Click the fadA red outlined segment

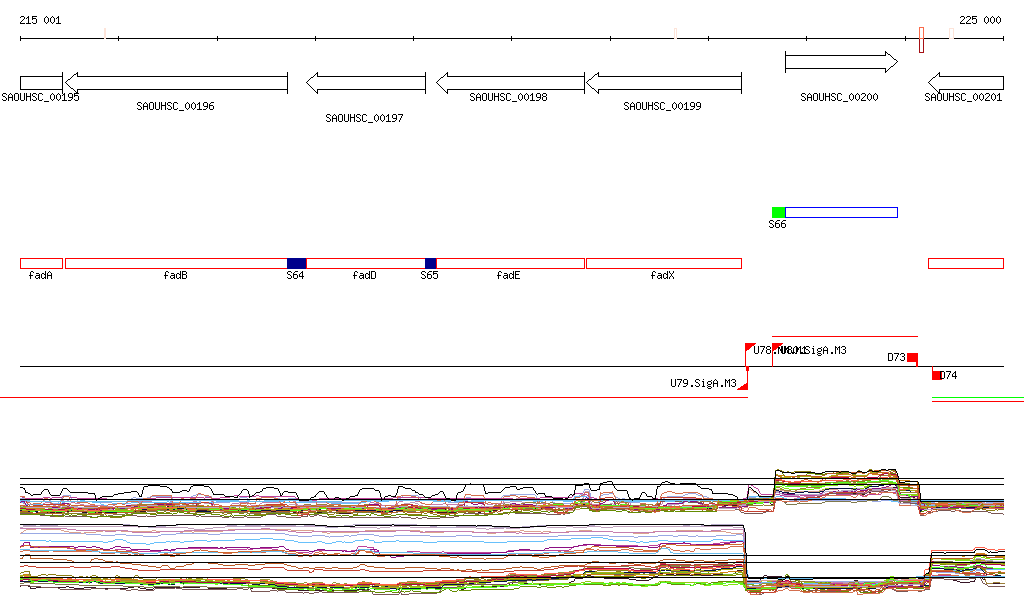click(x=41, y=263)
